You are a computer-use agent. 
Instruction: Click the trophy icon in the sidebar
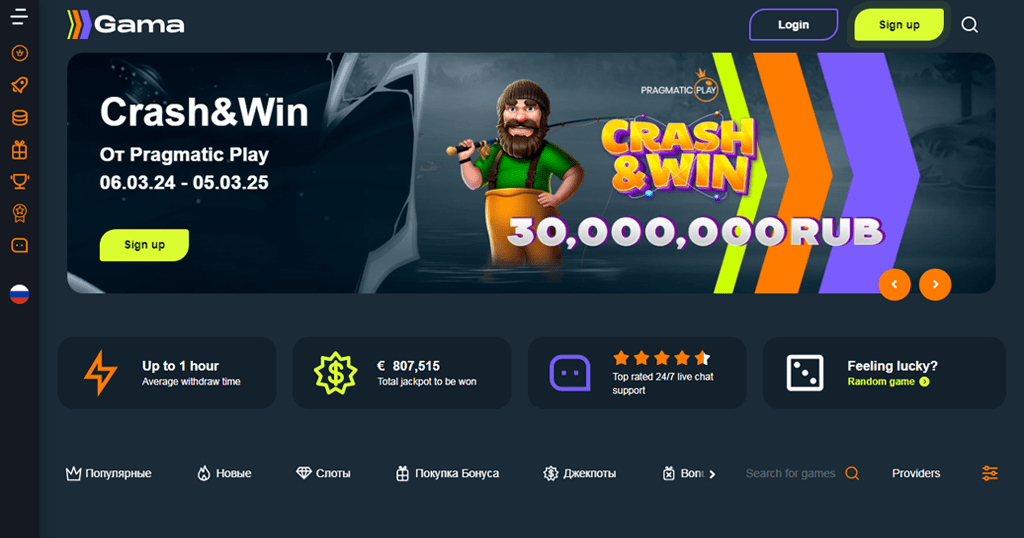point(20,181)
